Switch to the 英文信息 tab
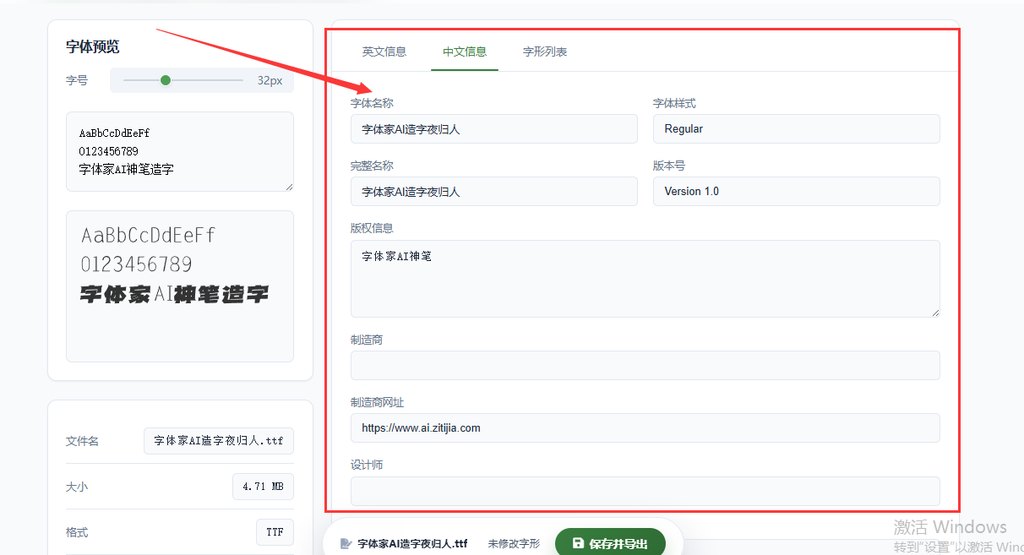The height and width of the screenshot is (555, 1024). 384,52
